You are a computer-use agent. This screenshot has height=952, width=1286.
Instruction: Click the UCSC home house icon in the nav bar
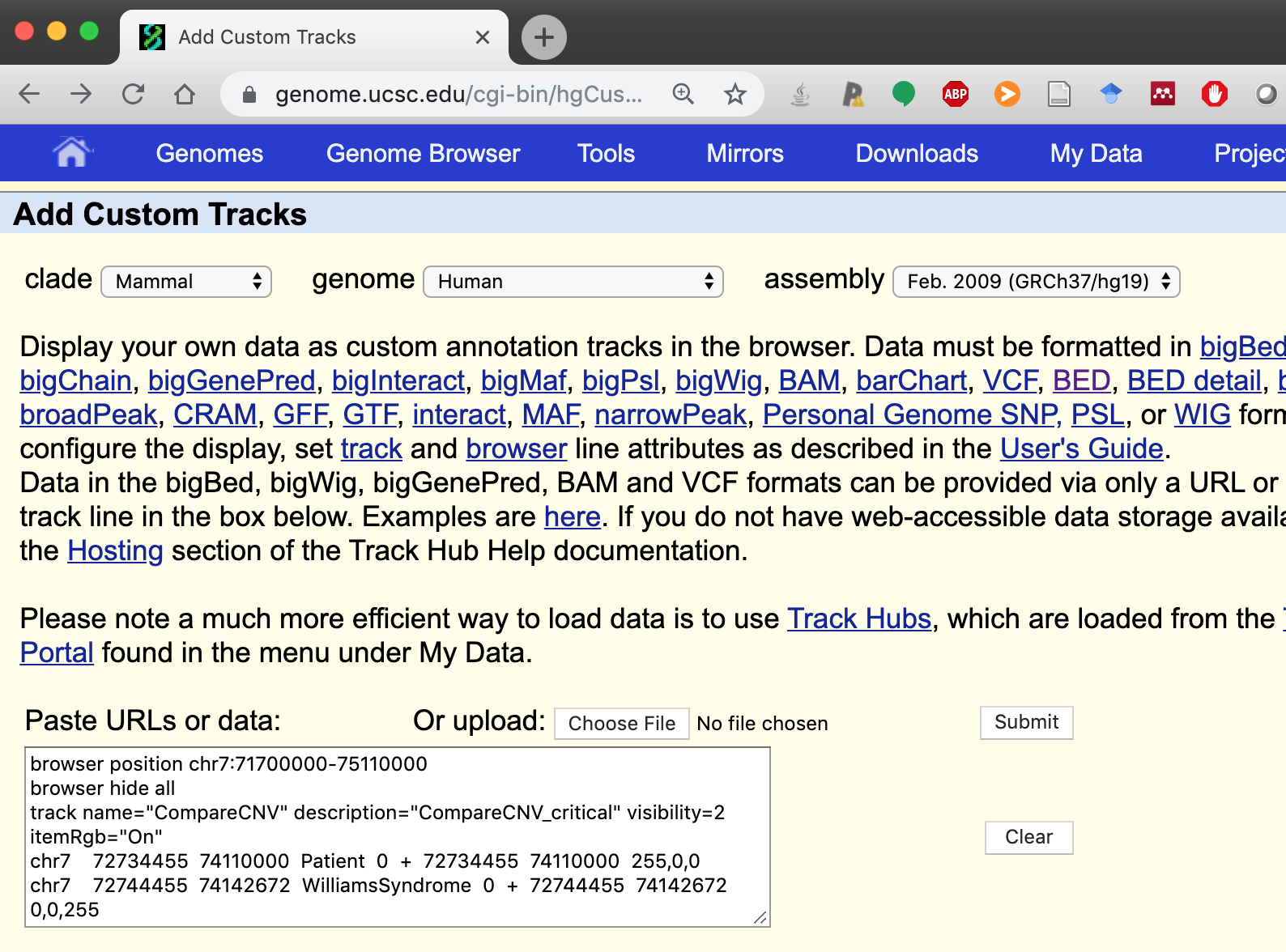72,152
